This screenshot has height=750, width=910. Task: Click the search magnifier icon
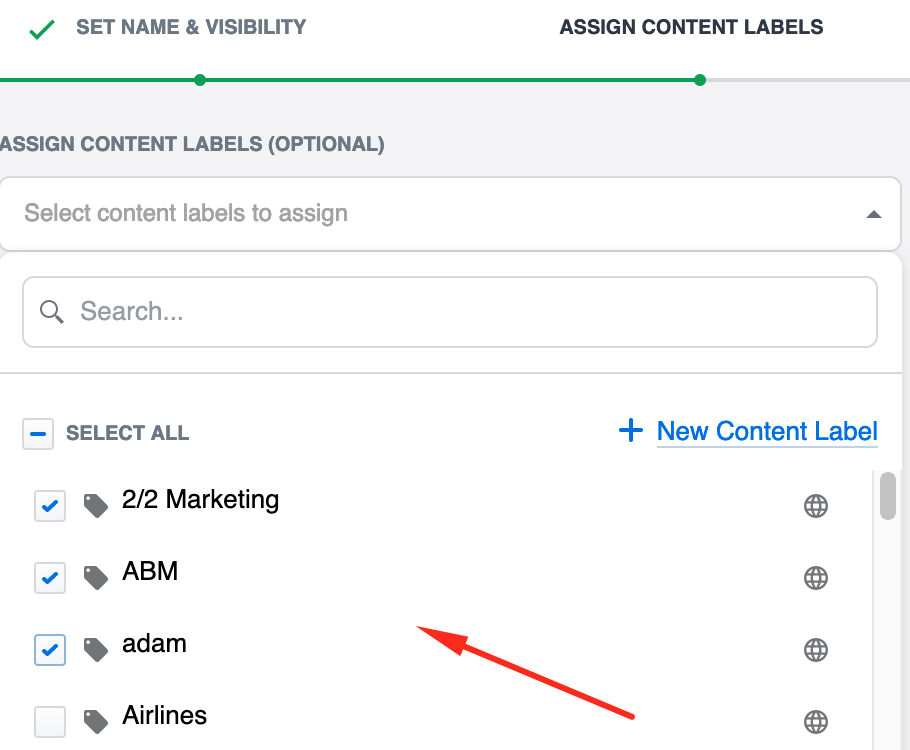[52, 312]
